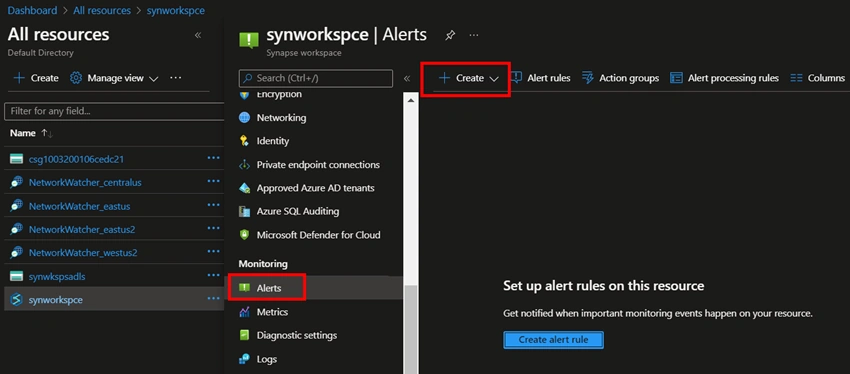Click the Alert rules toolbar icon

coord(517,78)
